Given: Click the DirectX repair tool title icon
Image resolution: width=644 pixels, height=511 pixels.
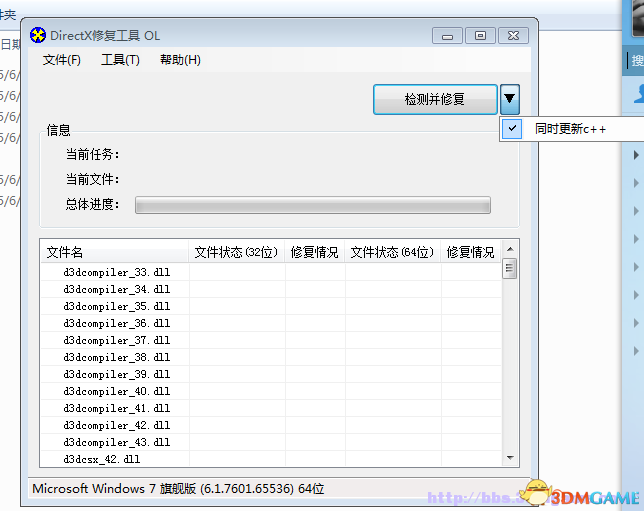Looking at the screenshot, I should coord(38,35).
